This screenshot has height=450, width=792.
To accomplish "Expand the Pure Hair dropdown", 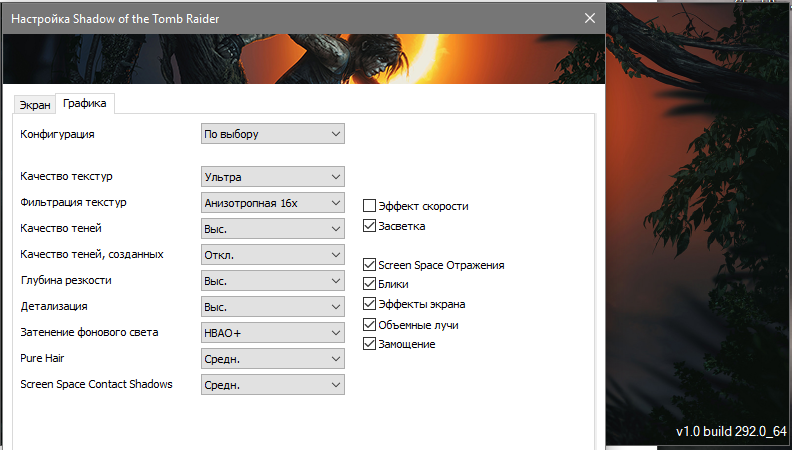I will click(273, 359).
